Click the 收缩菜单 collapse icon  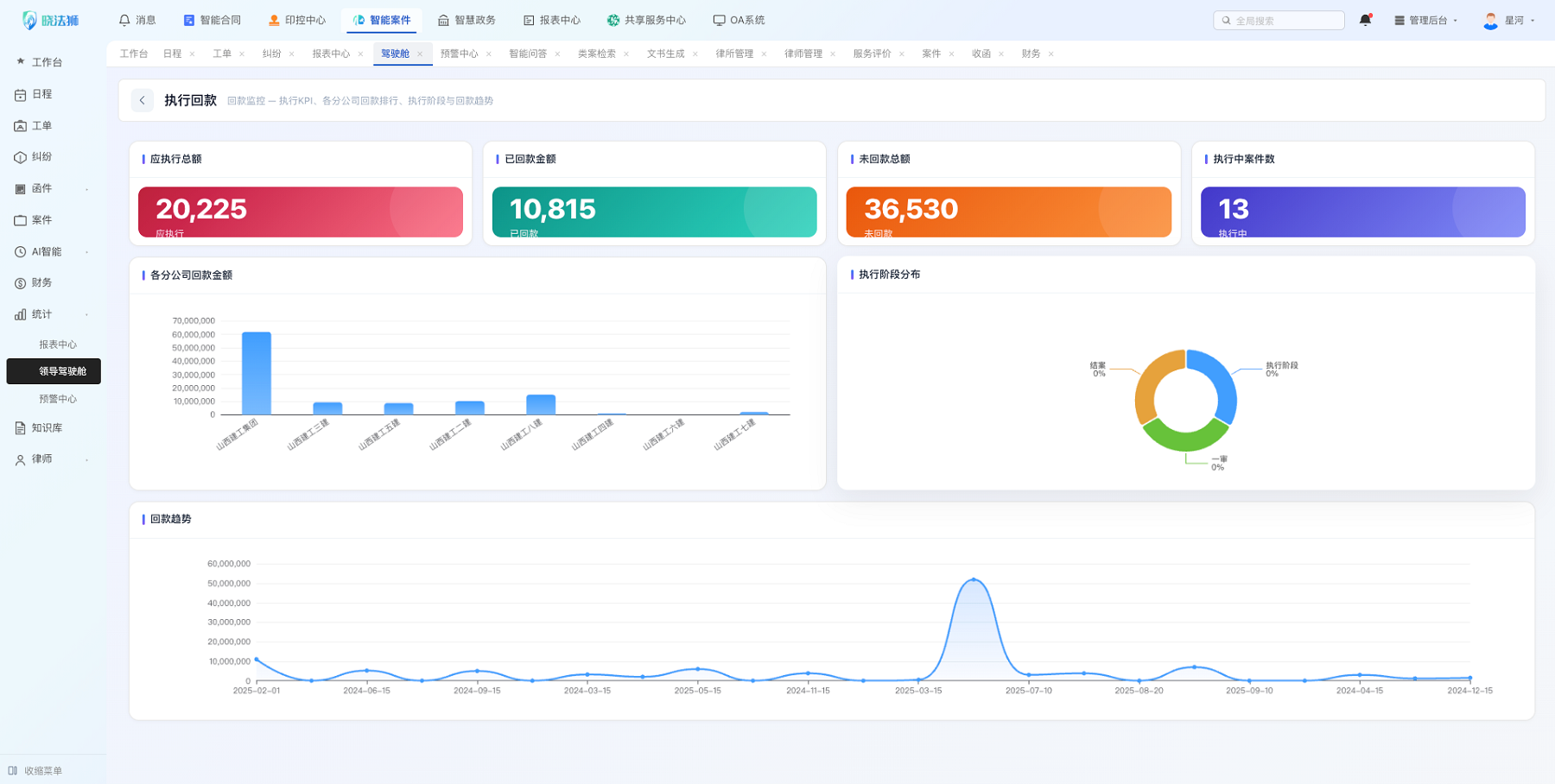pos(13,770)
